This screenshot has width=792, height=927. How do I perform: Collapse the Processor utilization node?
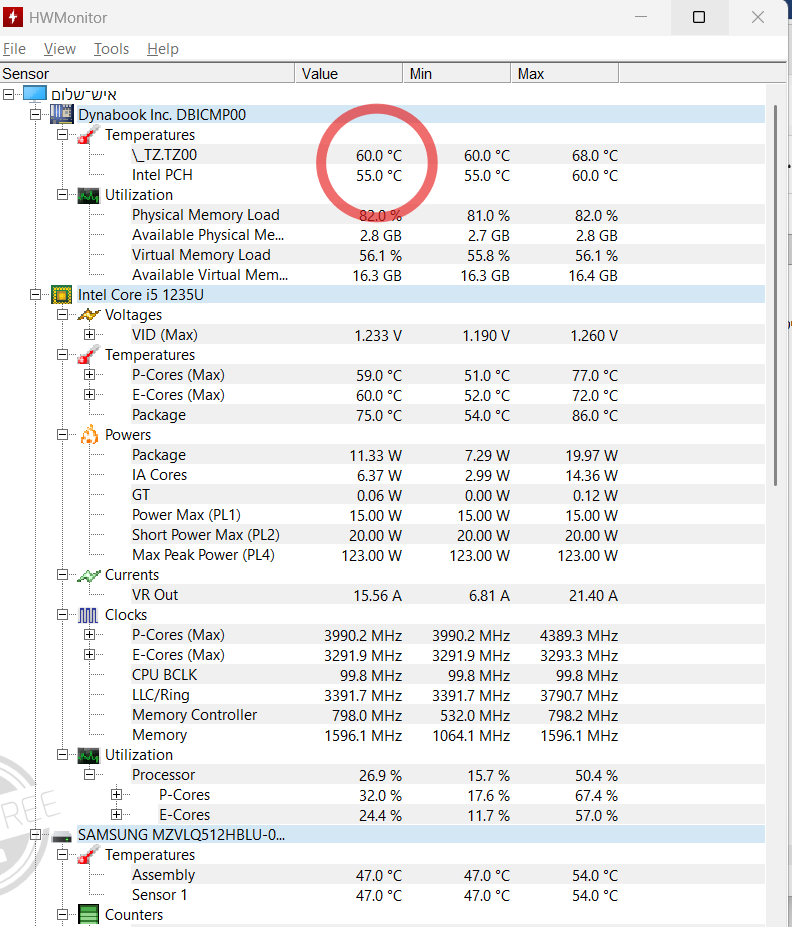coord(90,775)
